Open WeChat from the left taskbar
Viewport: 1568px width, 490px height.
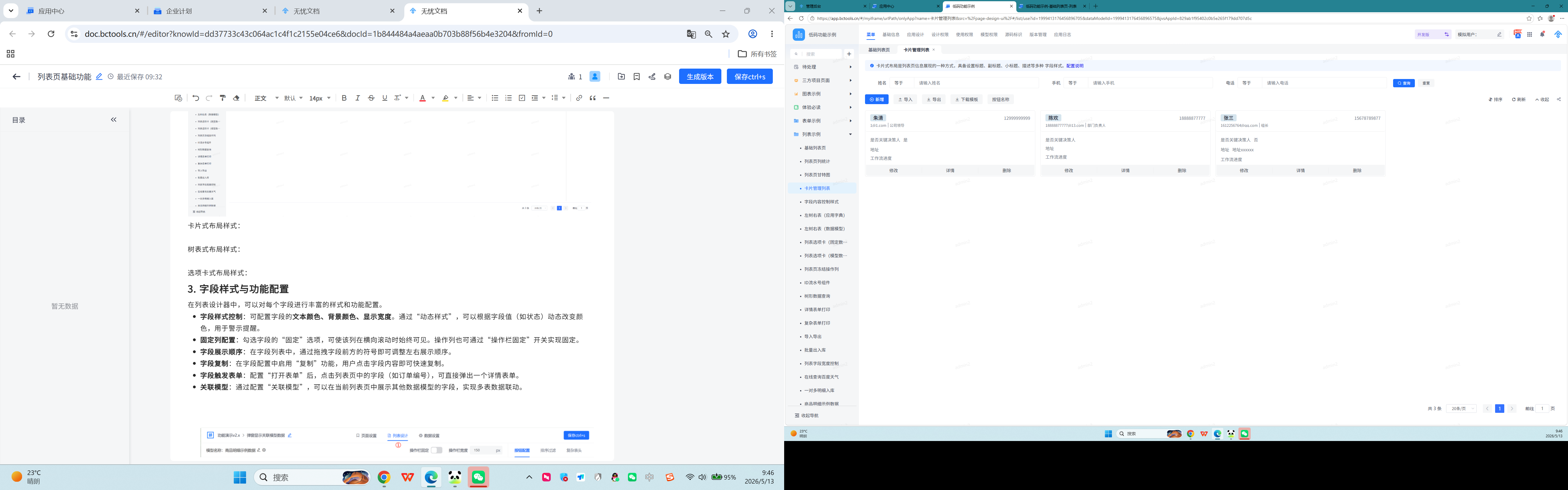(478, 478)
